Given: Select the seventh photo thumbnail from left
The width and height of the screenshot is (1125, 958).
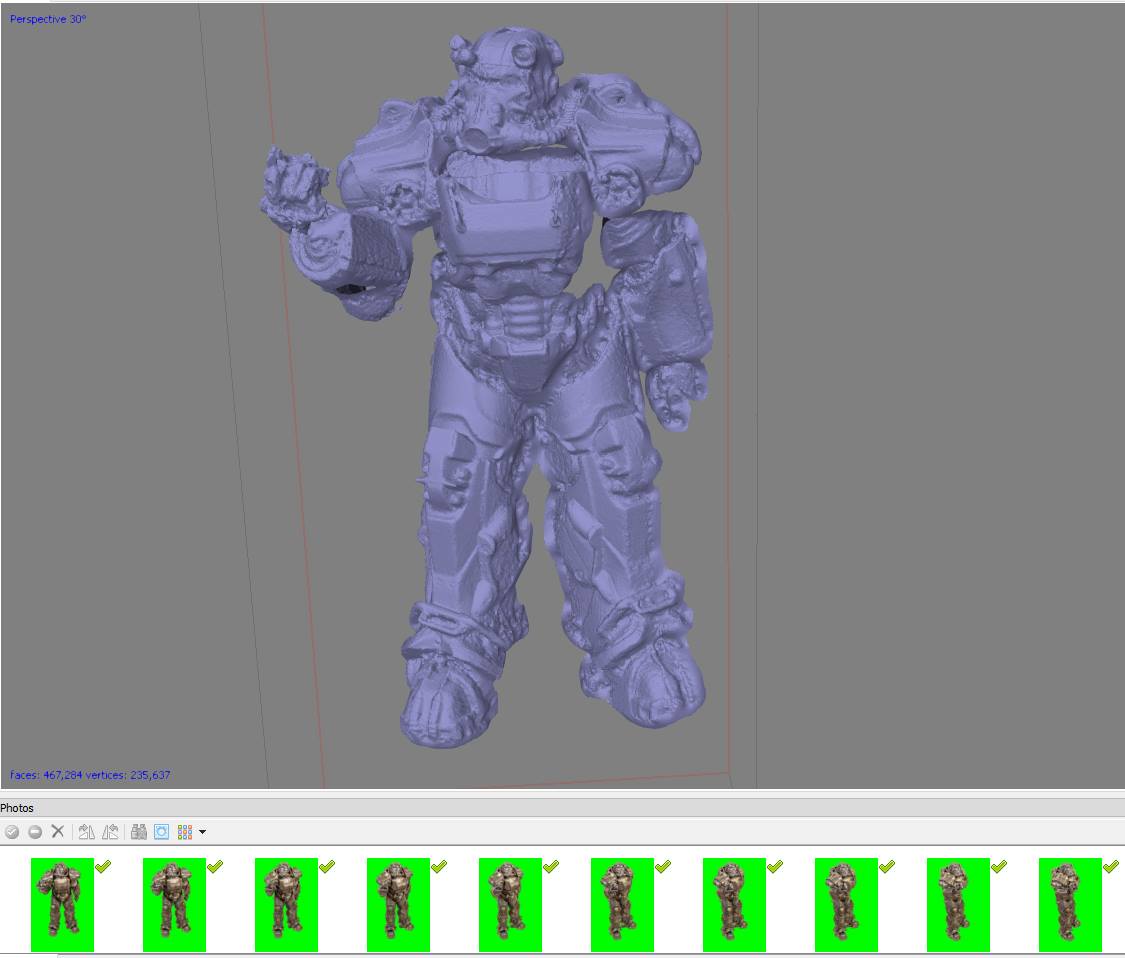Looking at the screenshot, I should 734,904.
